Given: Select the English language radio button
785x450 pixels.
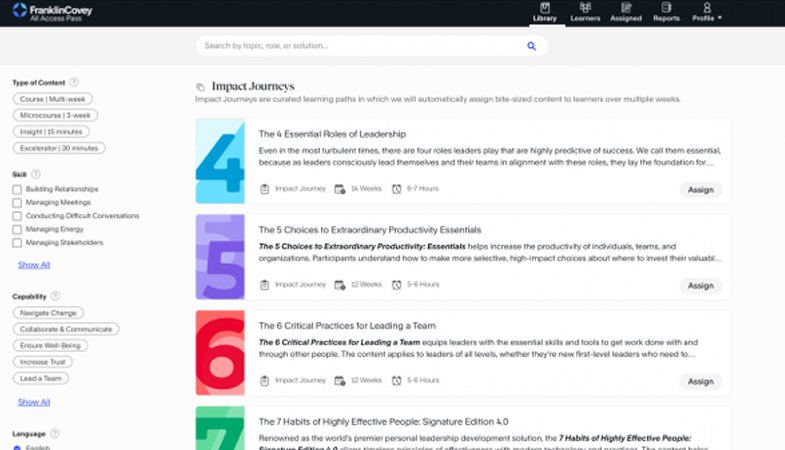Looking at the screenshot, I should (17, 447).
